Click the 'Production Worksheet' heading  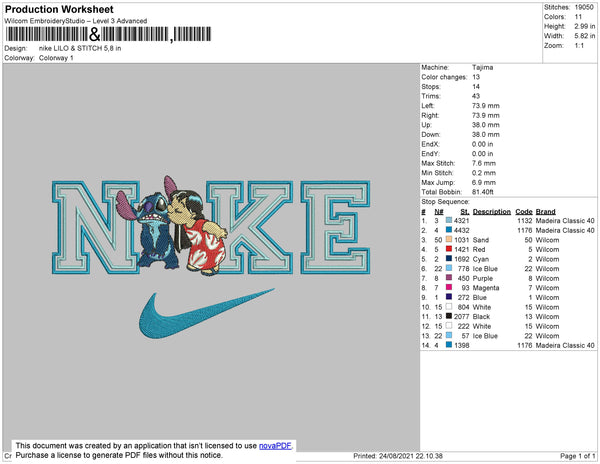pyautogui.click(x=59, y=9)
